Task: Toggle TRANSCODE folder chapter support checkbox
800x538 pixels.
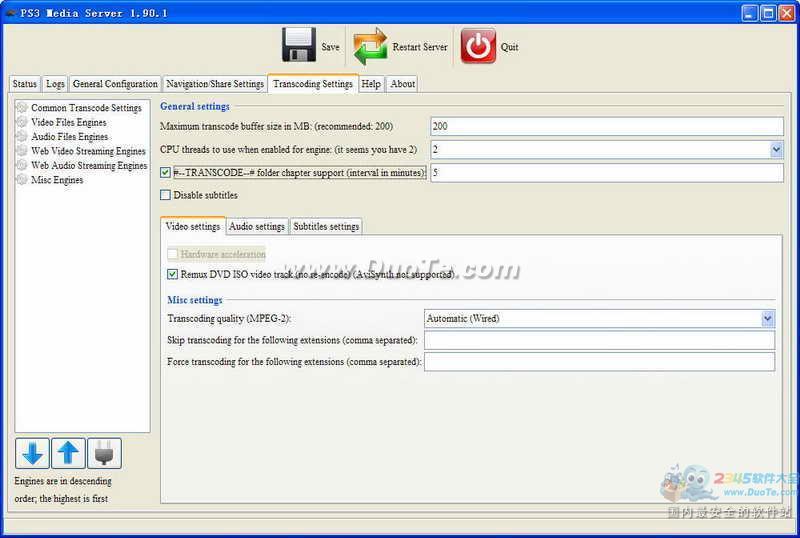Action: click(165, 173)
